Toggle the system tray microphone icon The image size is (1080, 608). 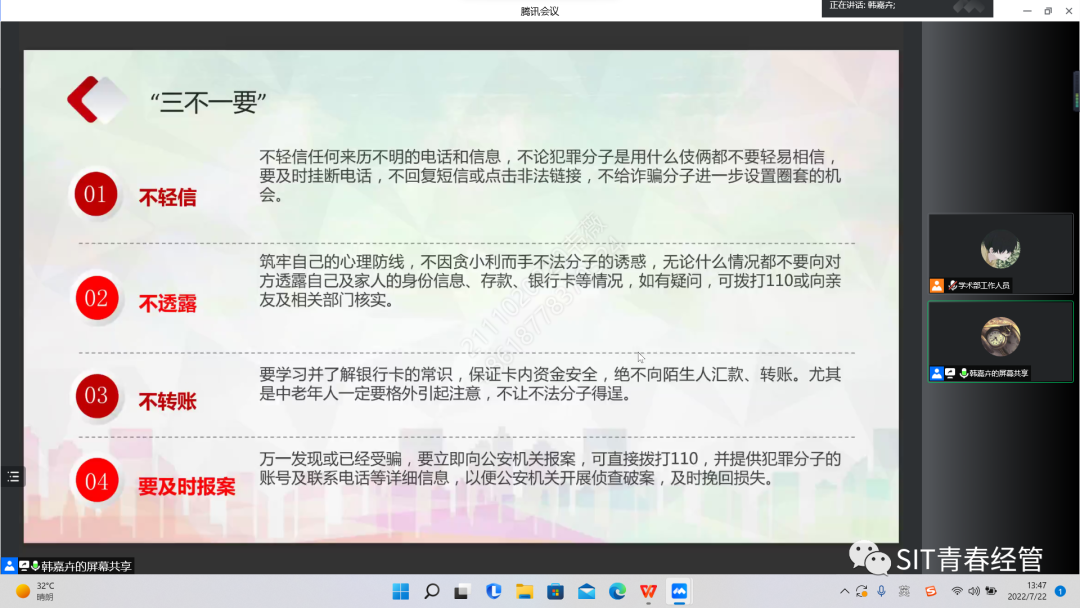click(881, 591)
